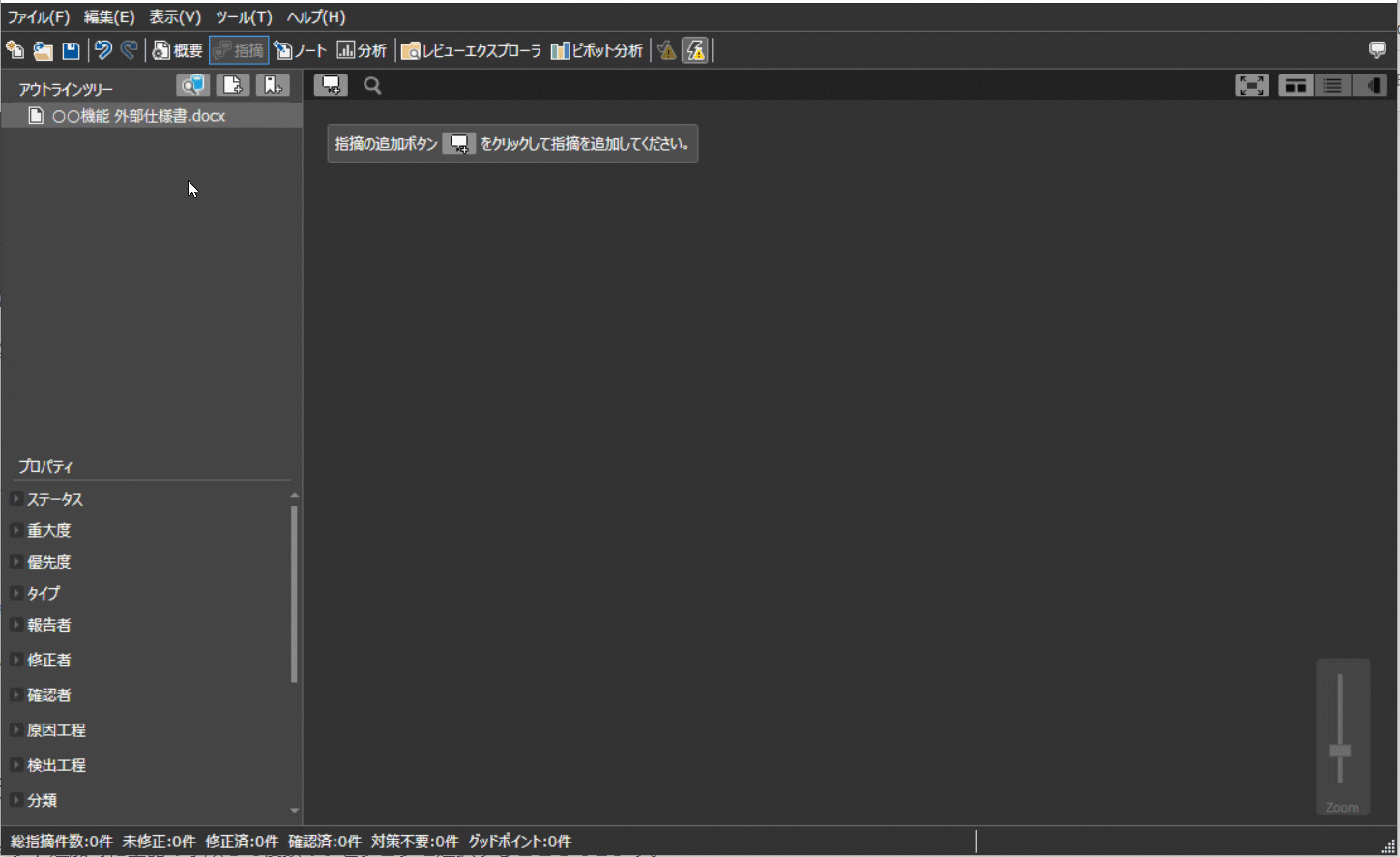This screenshot has height=857, width=1400.
Task: Select ○○機能 外部仕様書.docx in outline tree
Action: [138, 116]
